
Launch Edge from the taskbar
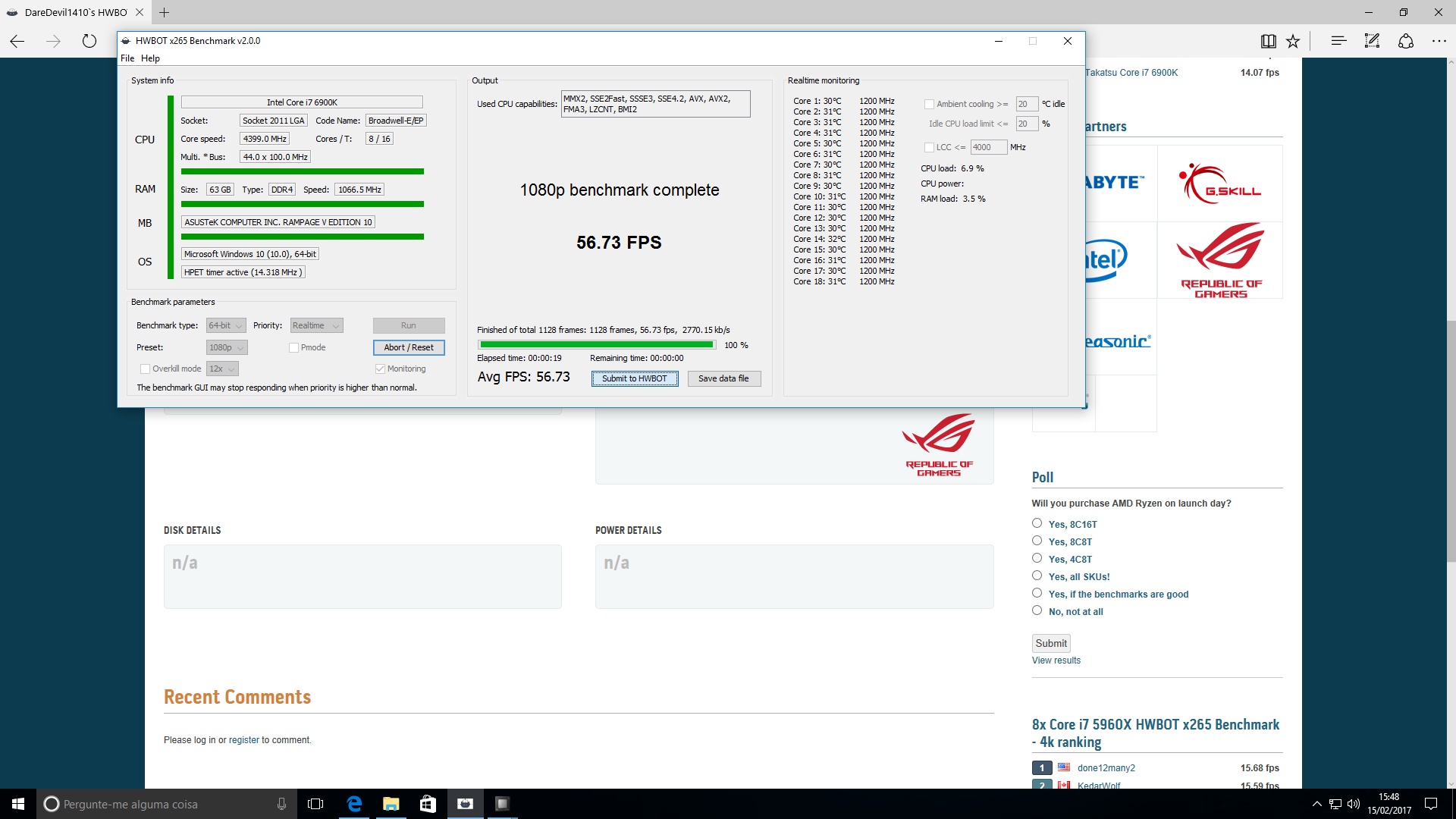(x=354, y=804)
